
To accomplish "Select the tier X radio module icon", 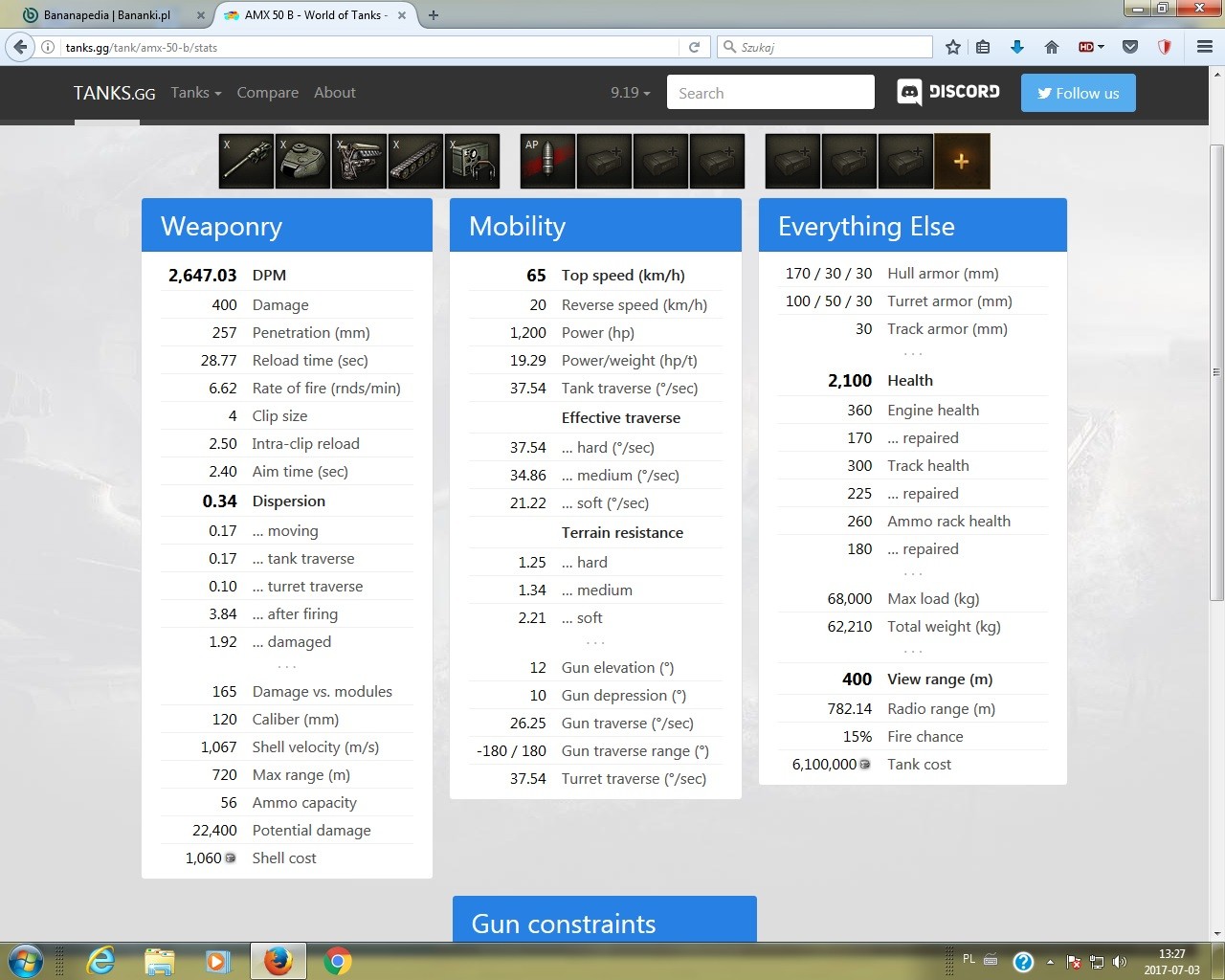I will pos(473,161).
